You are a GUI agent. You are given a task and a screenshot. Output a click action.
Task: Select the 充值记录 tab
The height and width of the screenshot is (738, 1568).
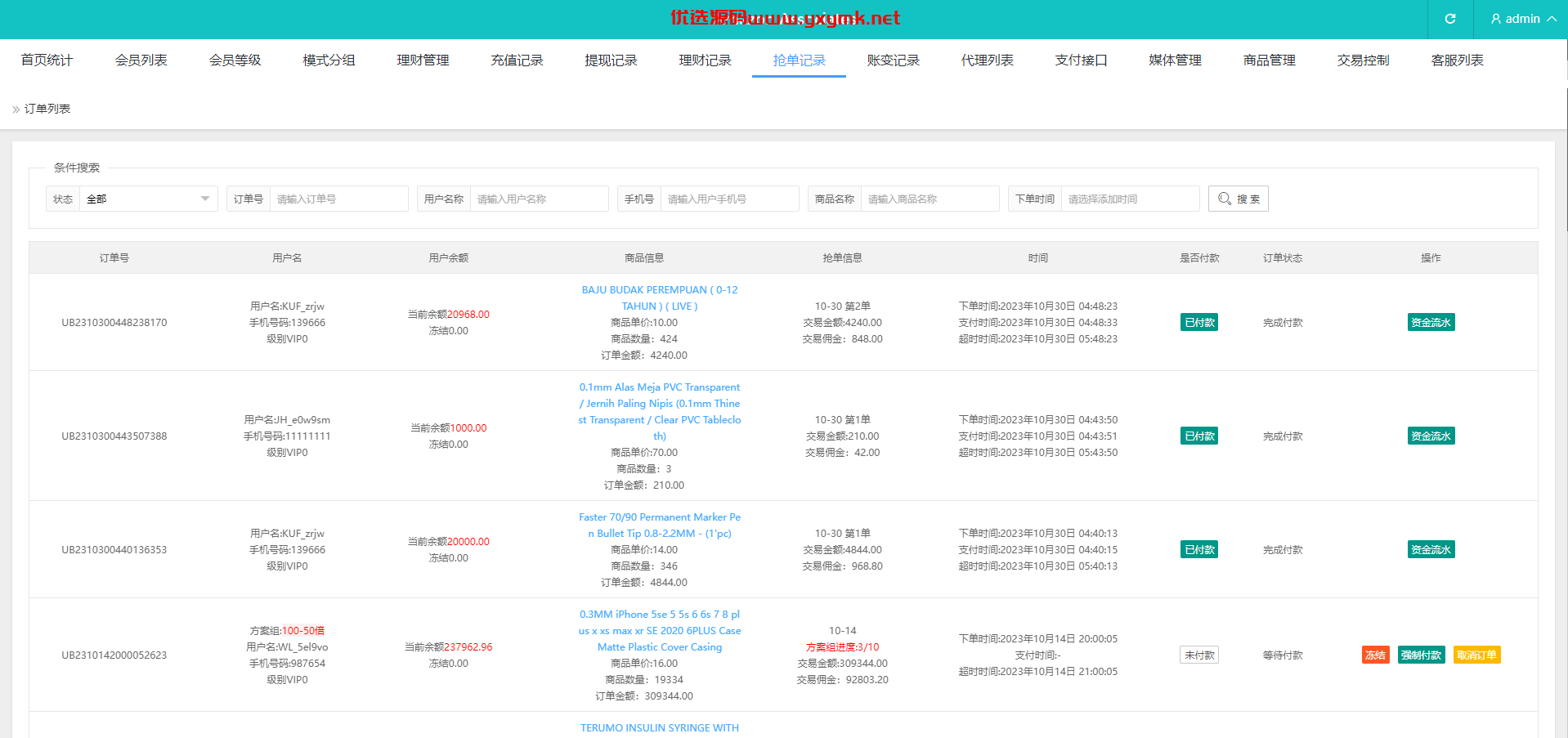tap(517, 60)
